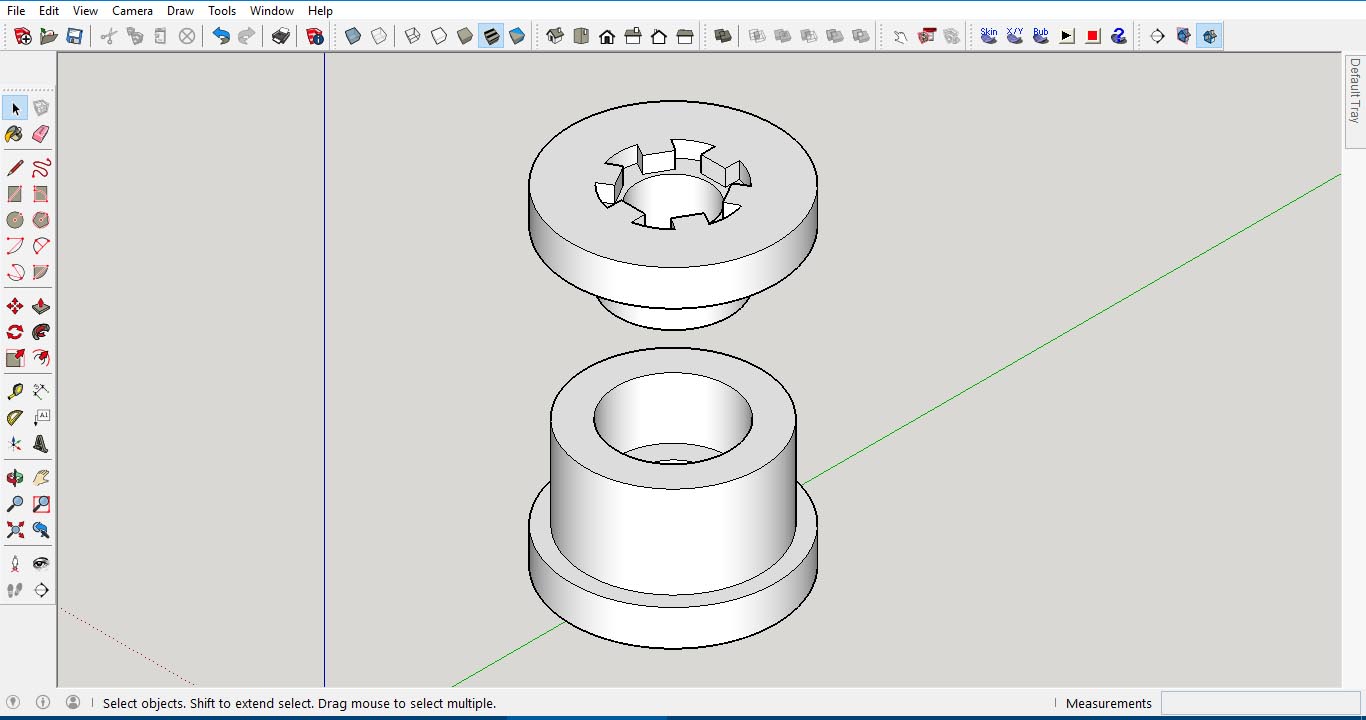The height and width of the screenshot is (720, 1366).
Task: Pick the Tape Measure tool
Action: click(x=14, y=390)
